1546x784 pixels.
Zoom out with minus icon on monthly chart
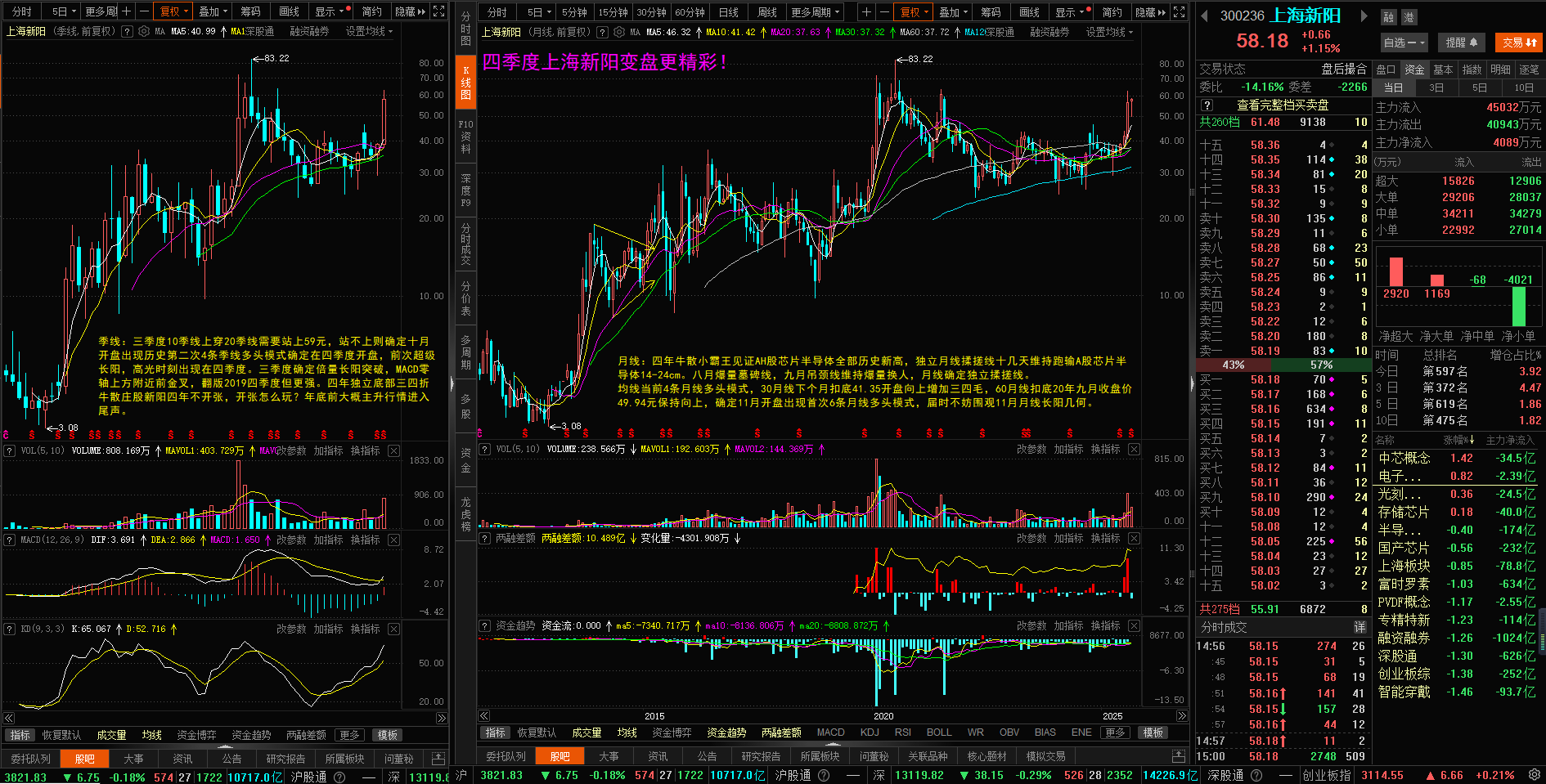point(884,11)
